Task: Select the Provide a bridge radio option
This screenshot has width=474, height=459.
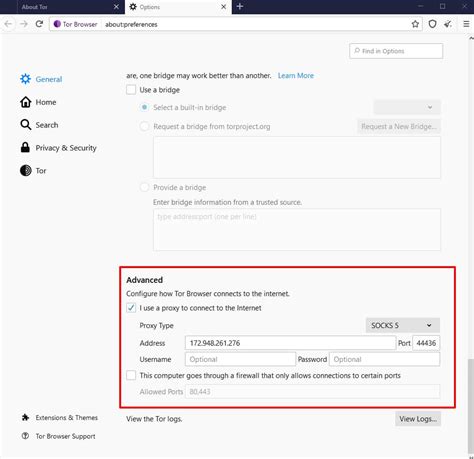Action: tap(144, 187)
